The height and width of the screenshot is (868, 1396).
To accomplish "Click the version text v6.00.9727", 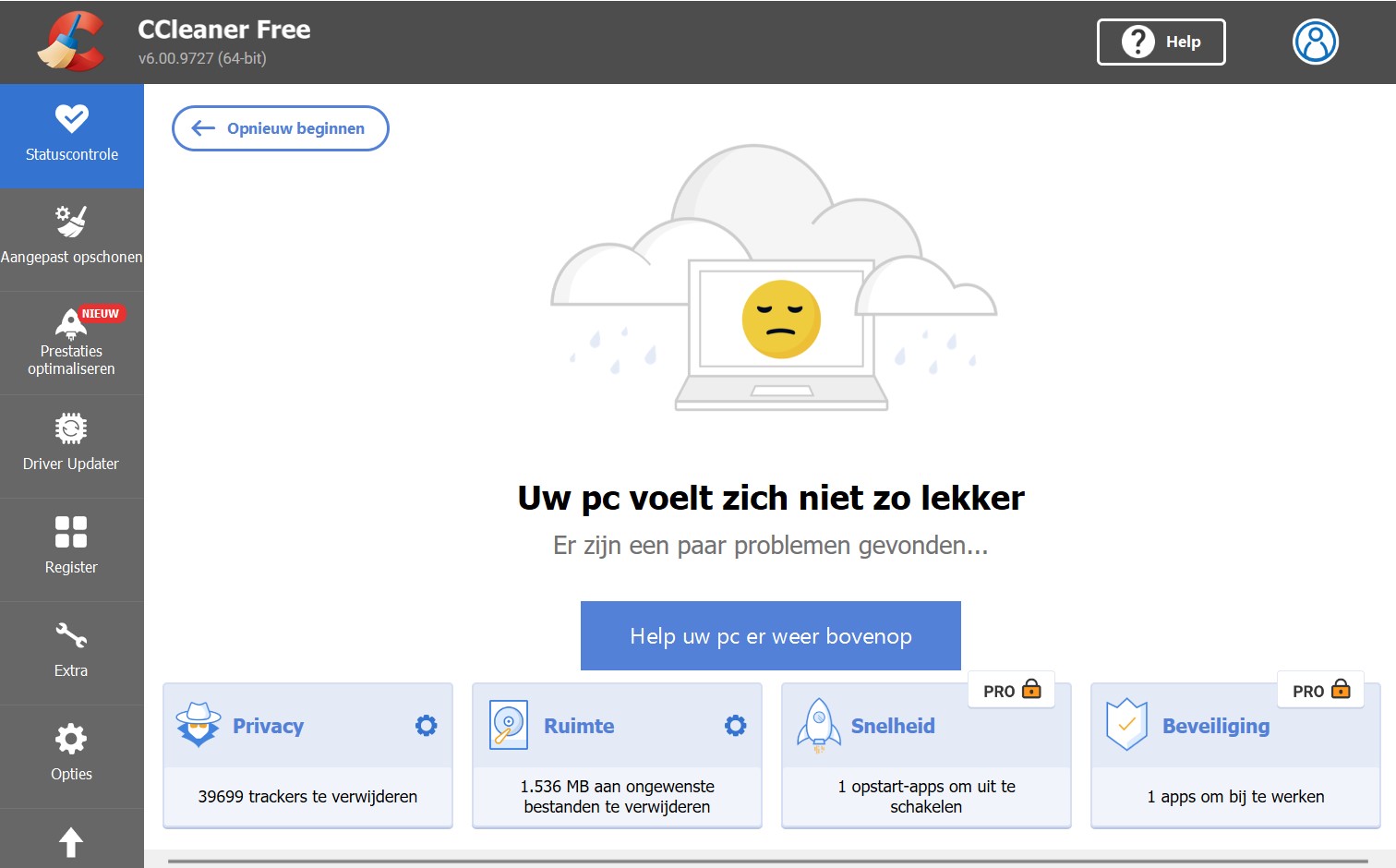I will [x=202, y=58].
